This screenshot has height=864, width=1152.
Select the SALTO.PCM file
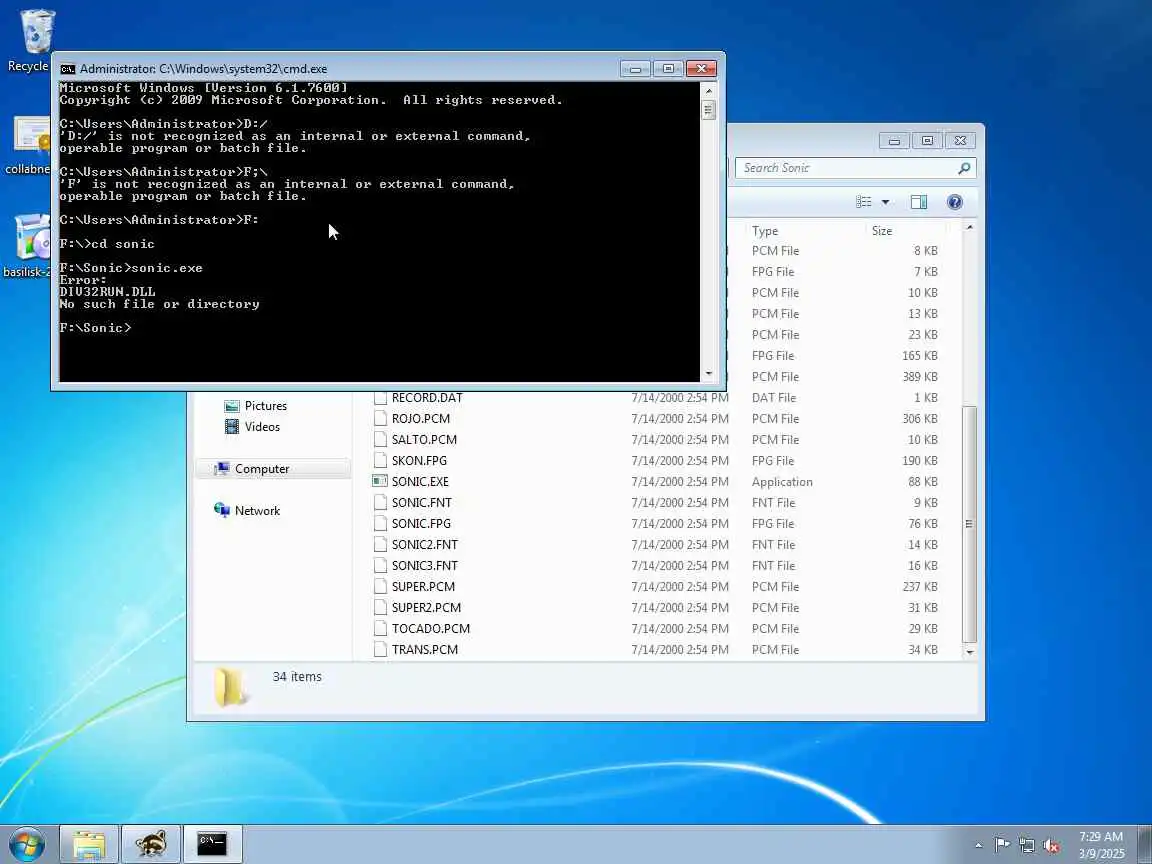click(x=424, y=439)
